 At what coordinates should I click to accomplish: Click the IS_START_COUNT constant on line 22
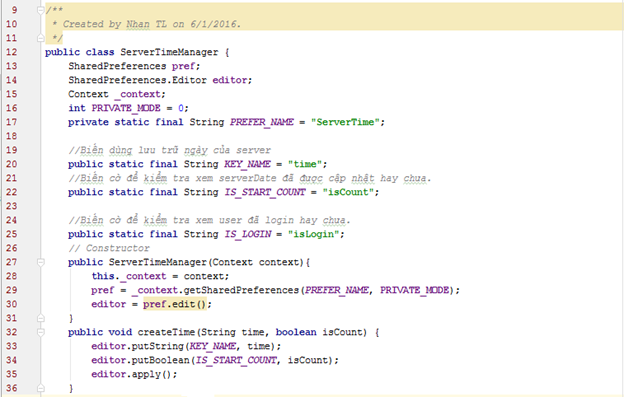pos(265,192)
